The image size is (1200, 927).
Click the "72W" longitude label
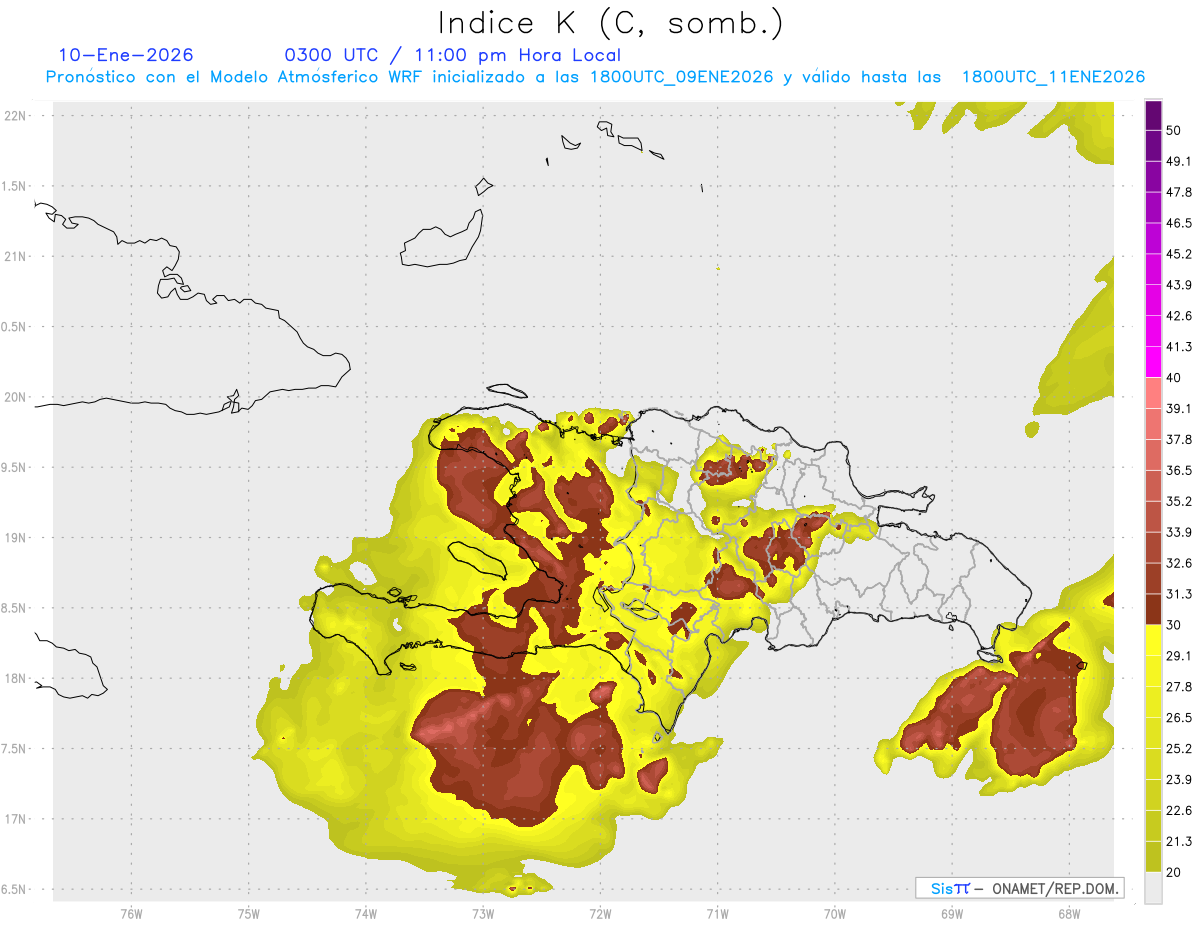pyautogui.click(x=600, y=914)
